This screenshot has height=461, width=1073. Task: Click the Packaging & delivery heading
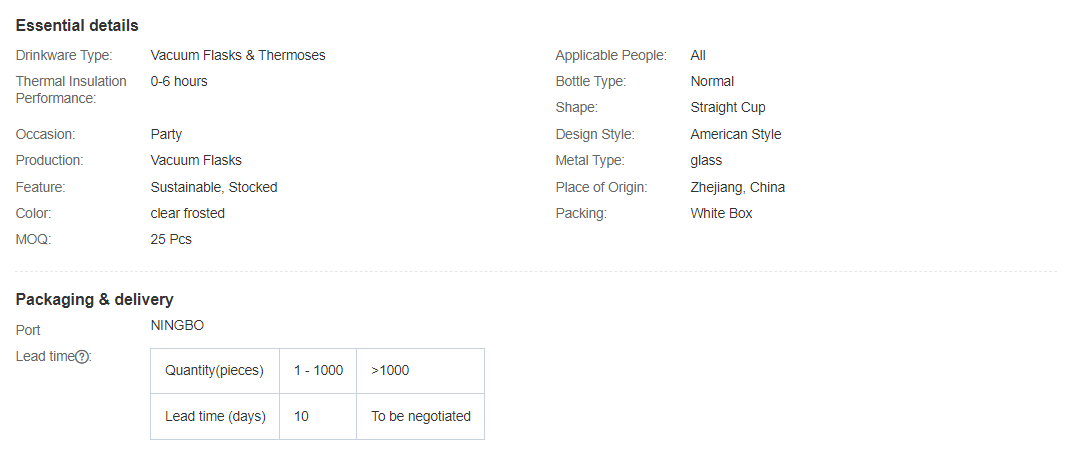coord(94,299)
